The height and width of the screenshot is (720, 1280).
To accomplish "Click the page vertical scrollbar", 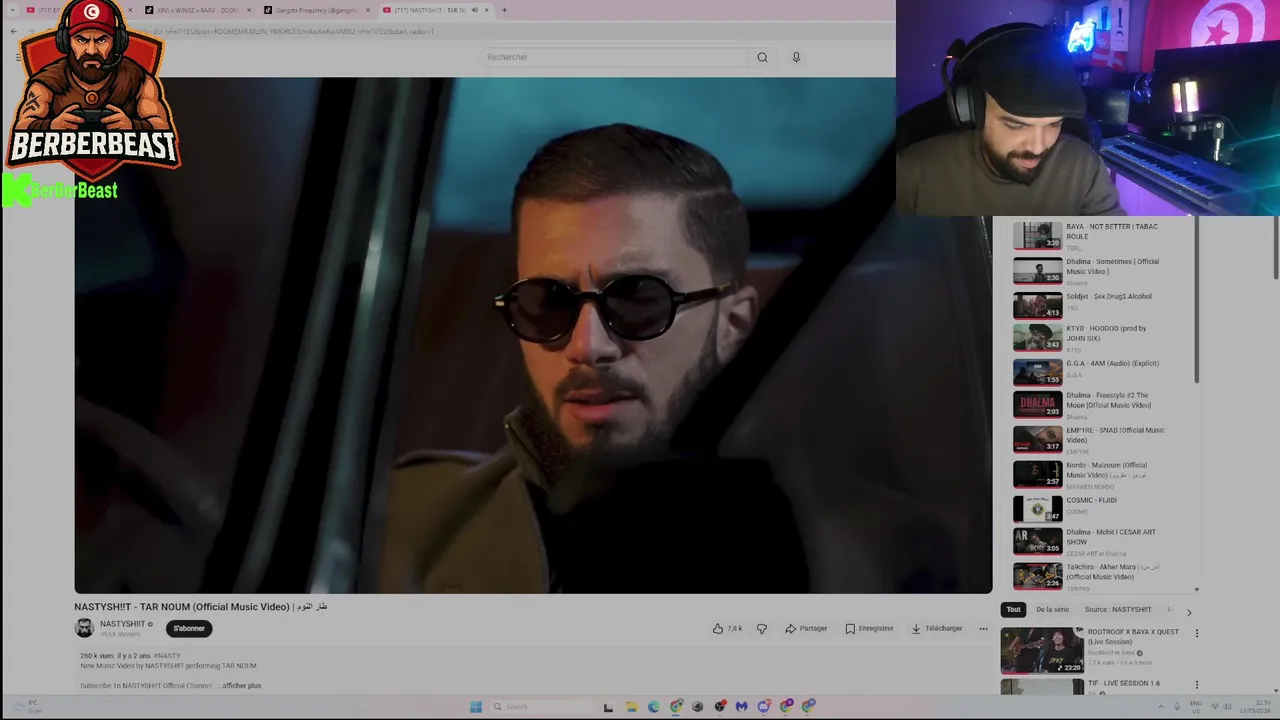I will 1276,248.
